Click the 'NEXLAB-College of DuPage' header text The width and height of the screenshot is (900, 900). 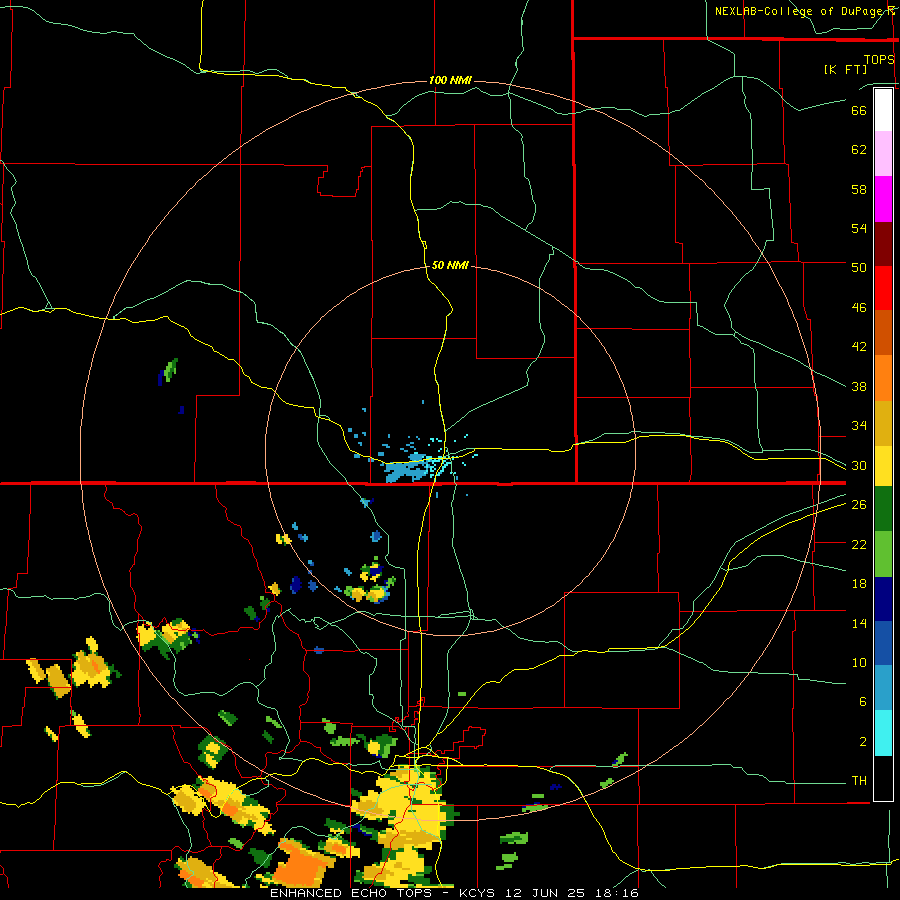801,11
